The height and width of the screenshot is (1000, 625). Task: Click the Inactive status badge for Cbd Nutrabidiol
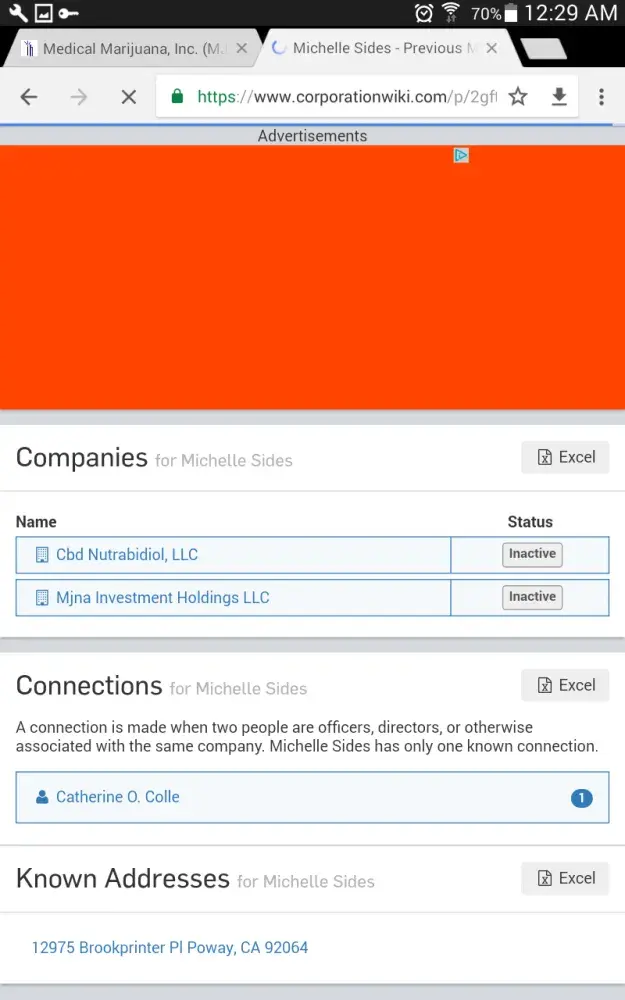(532, 555)
